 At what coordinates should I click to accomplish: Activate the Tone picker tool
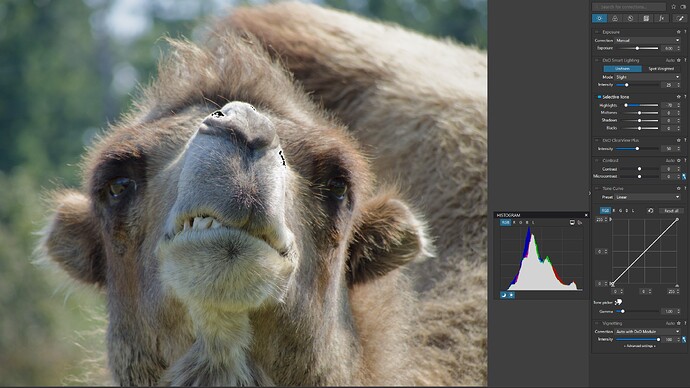point(618,302)
